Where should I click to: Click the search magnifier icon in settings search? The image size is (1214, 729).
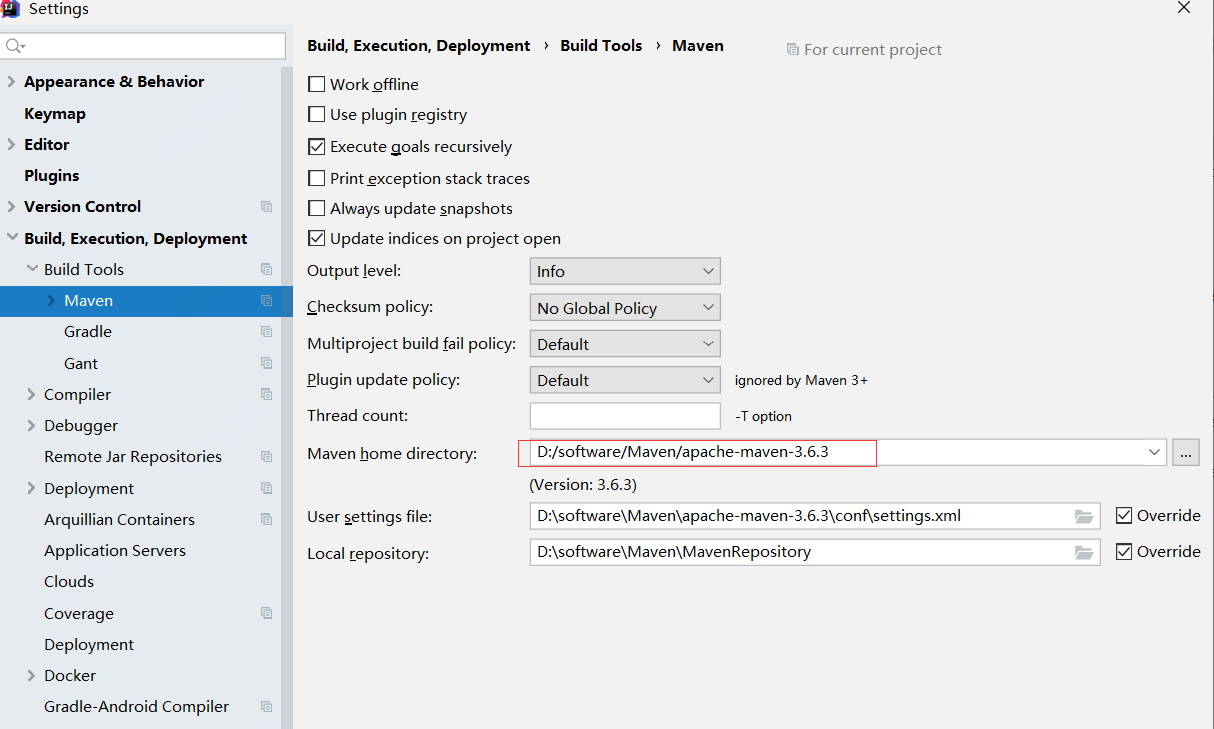click(14, 46)
